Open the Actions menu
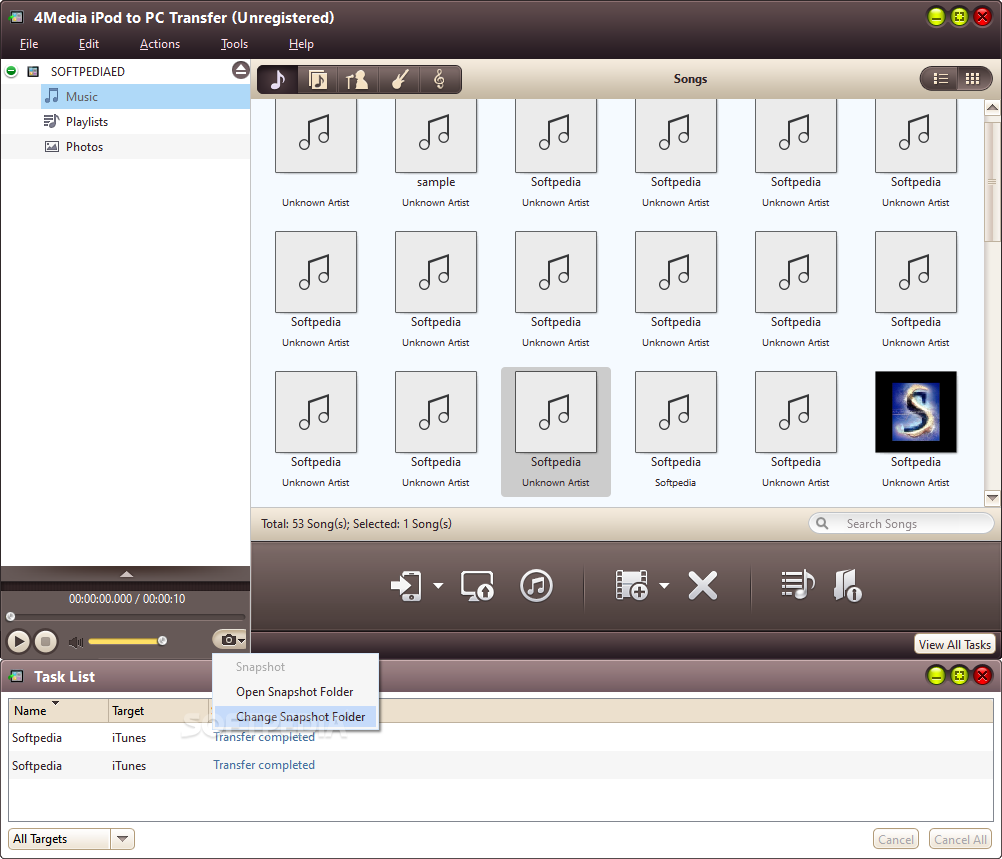The image size is (1002, 859). pos(160,44)
